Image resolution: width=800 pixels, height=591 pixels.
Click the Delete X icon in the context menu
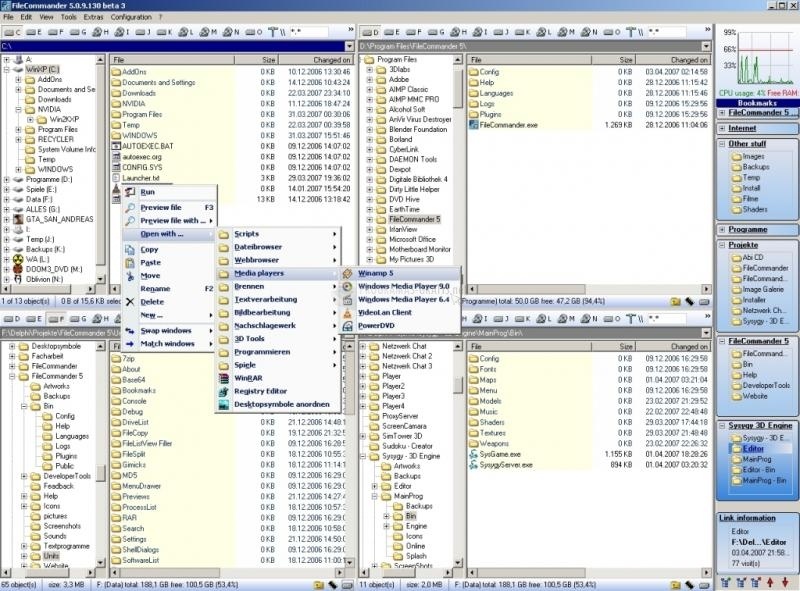pyautogui.click(x=130, y=302)
